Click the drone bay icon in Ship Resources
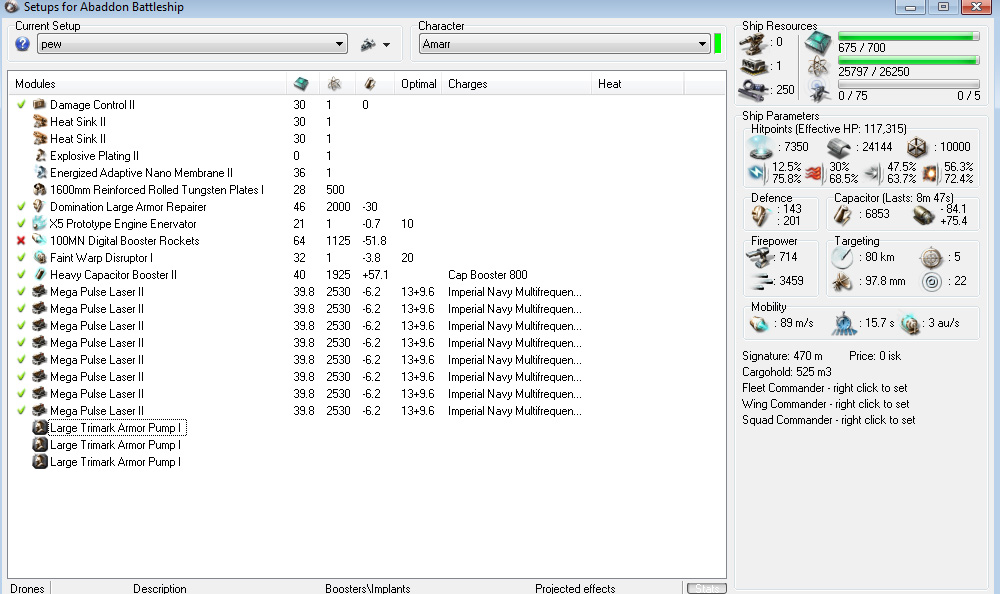Viewport: 1000px width, 594px height. pos(818,91)
